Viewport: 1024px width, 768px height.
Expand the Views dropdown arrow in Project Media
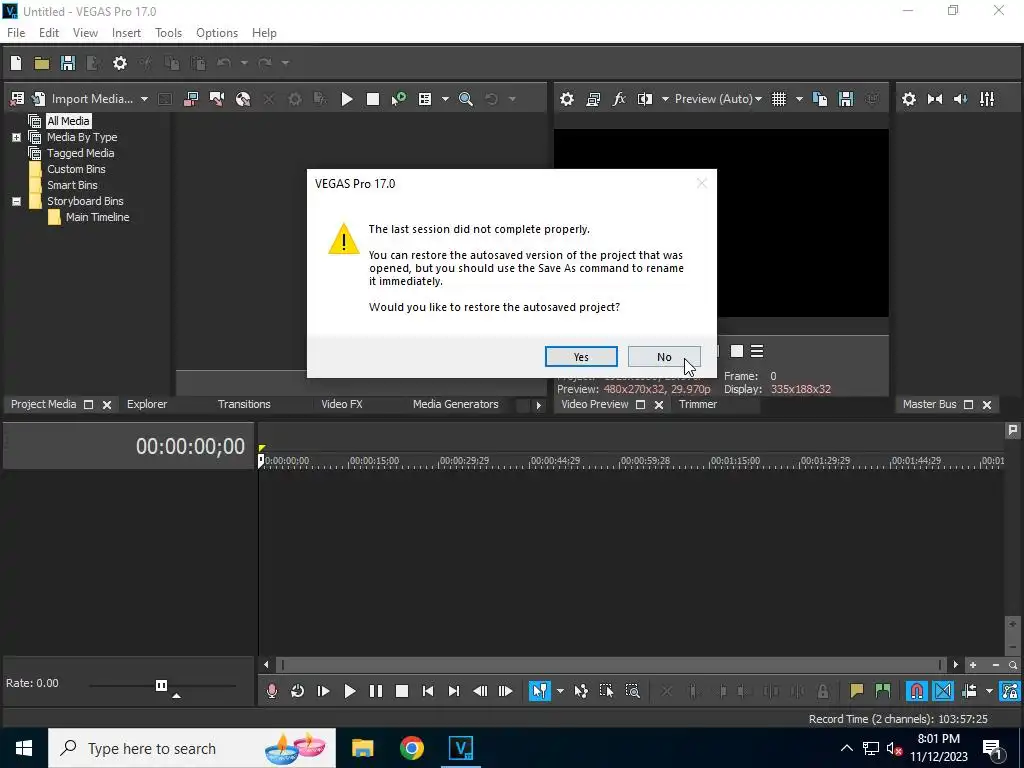click(445, 99)
